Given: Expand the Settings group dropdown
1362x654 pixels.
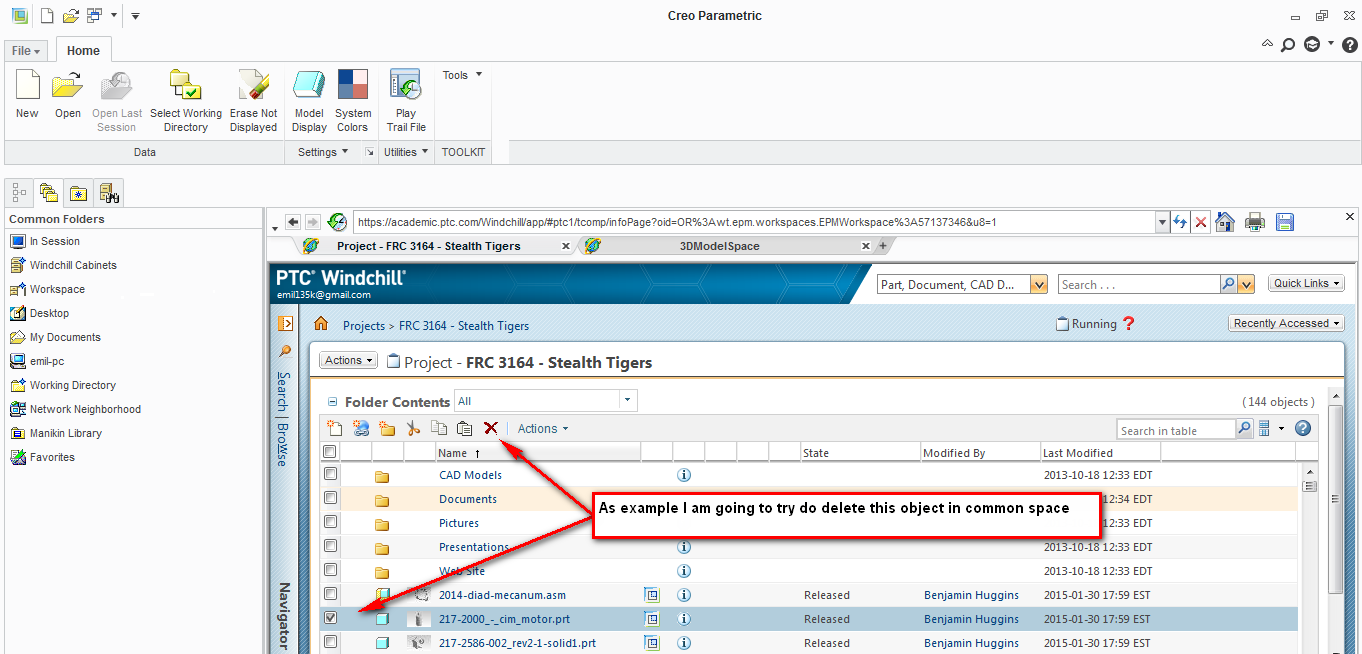Looking at the screenshot, I should 323,152.
